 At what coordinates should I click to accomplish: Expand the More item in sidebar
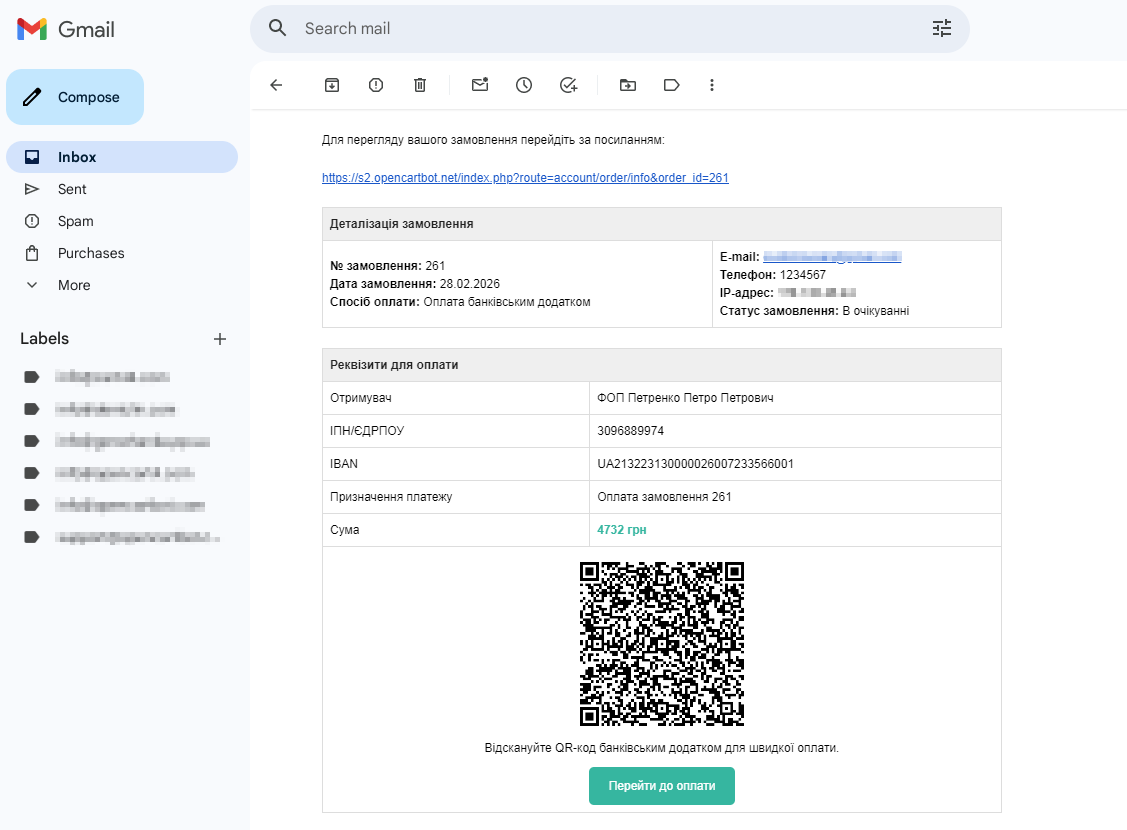pos(74,285)
